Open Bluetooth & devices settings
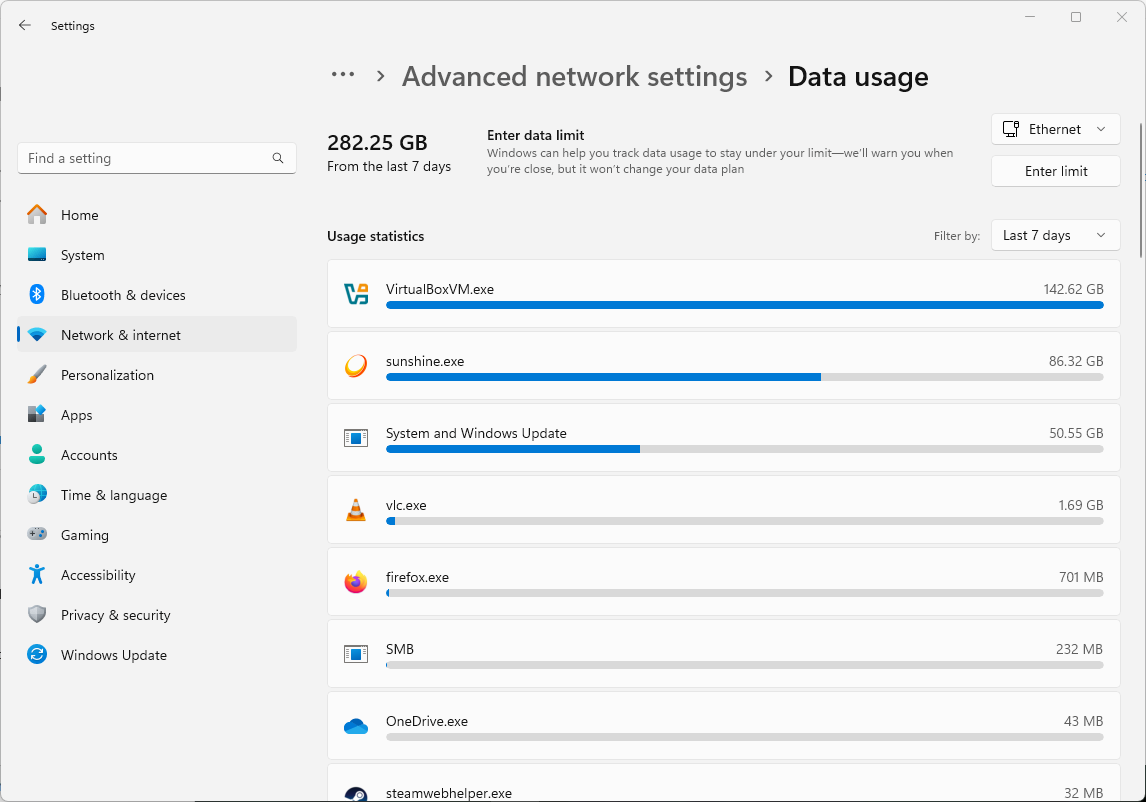Screen dimensions: 1146x802 point(123,295)
